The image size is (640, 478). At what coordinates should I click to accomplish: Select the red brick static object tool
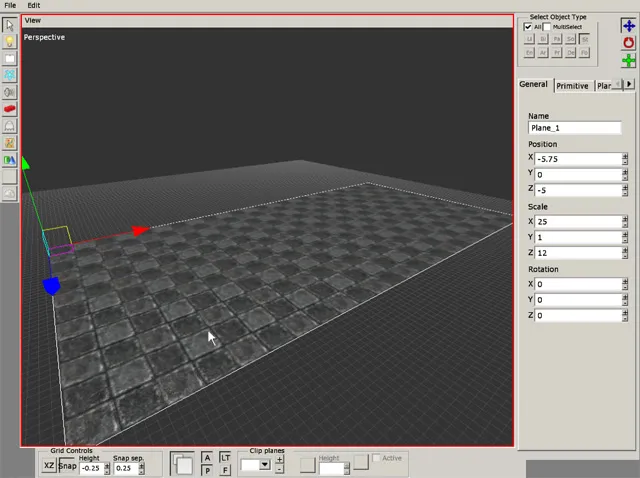[x=9, y=109]
